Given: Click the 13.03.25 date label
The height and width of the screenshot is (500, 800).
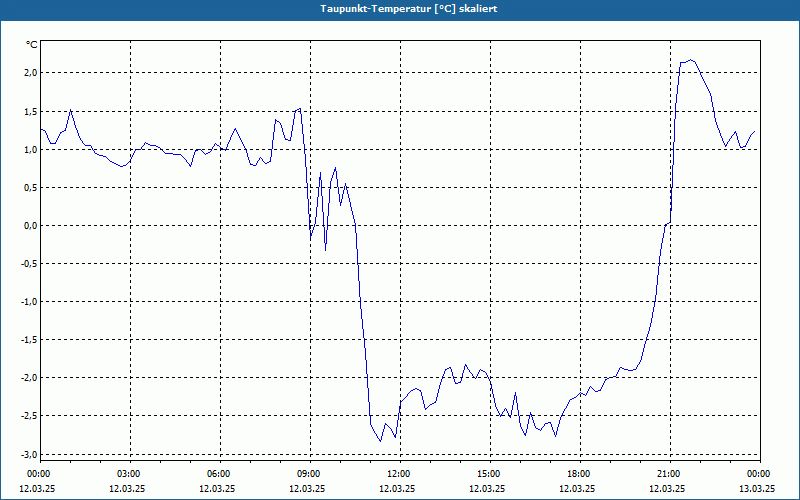Looking at the screenshot, I should pos(757,488).
